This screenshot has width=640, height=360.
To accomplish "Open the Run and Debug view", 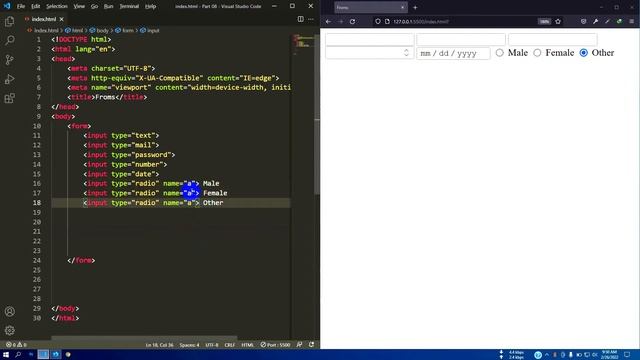I will 9,79.
